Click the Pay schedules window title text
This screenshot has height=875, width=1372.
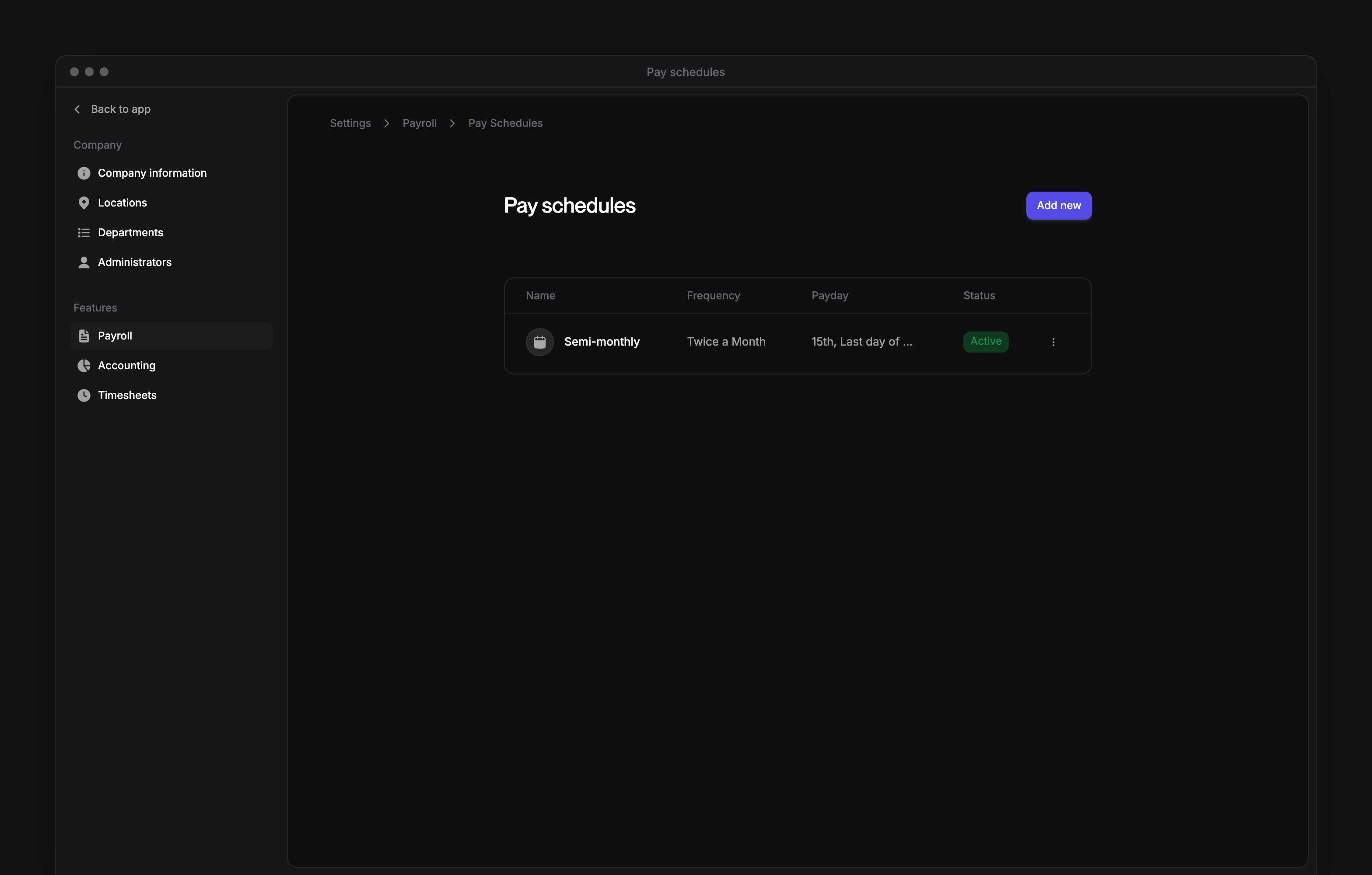[x=686, y=72]
